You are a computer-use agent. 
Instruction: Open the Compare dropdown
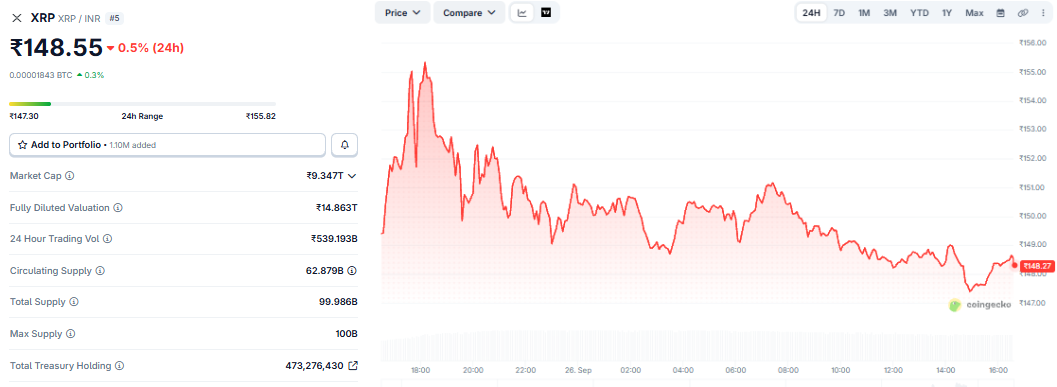tap(469, 13)
